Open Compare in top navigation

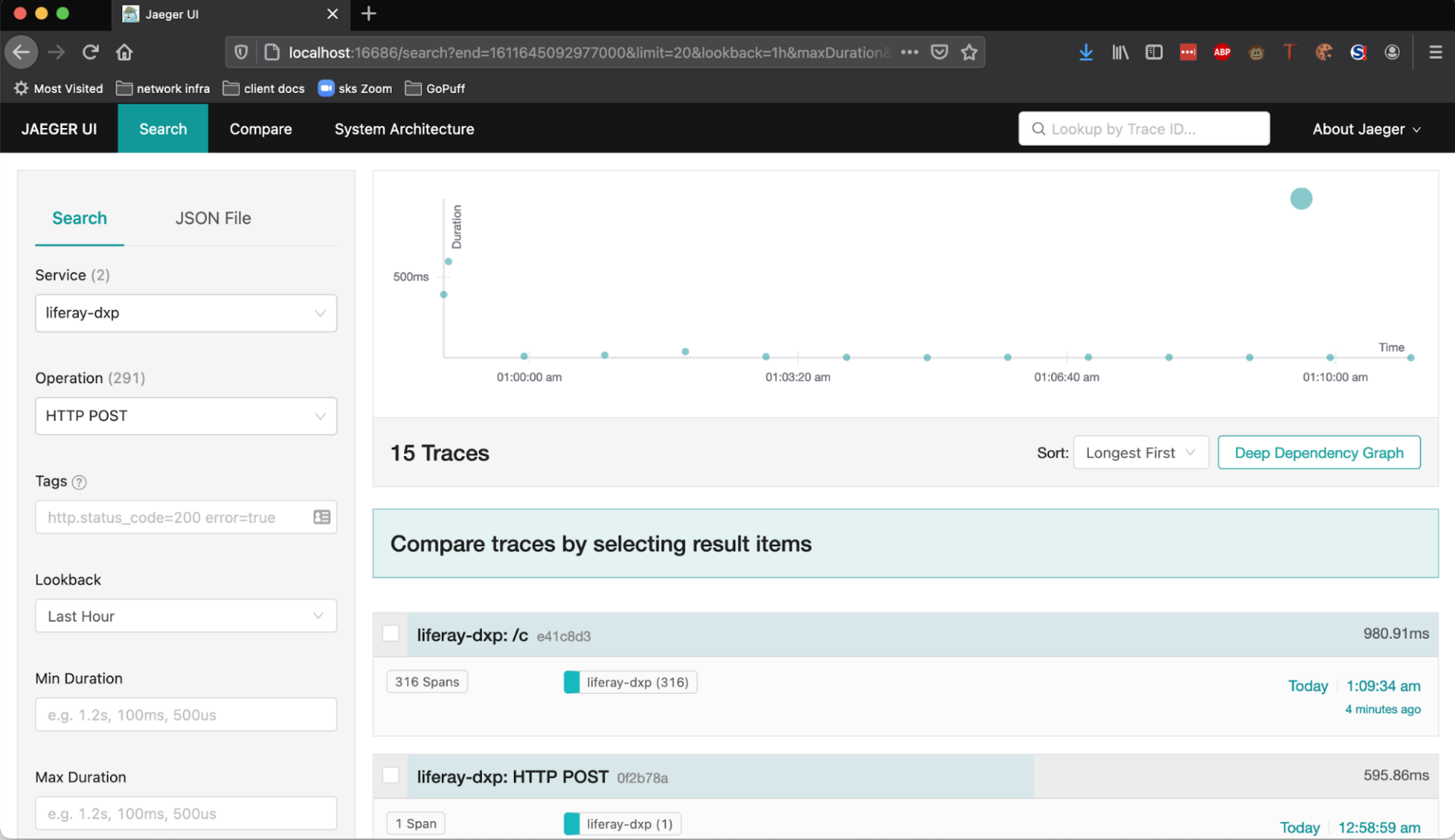tap(261, 129)
